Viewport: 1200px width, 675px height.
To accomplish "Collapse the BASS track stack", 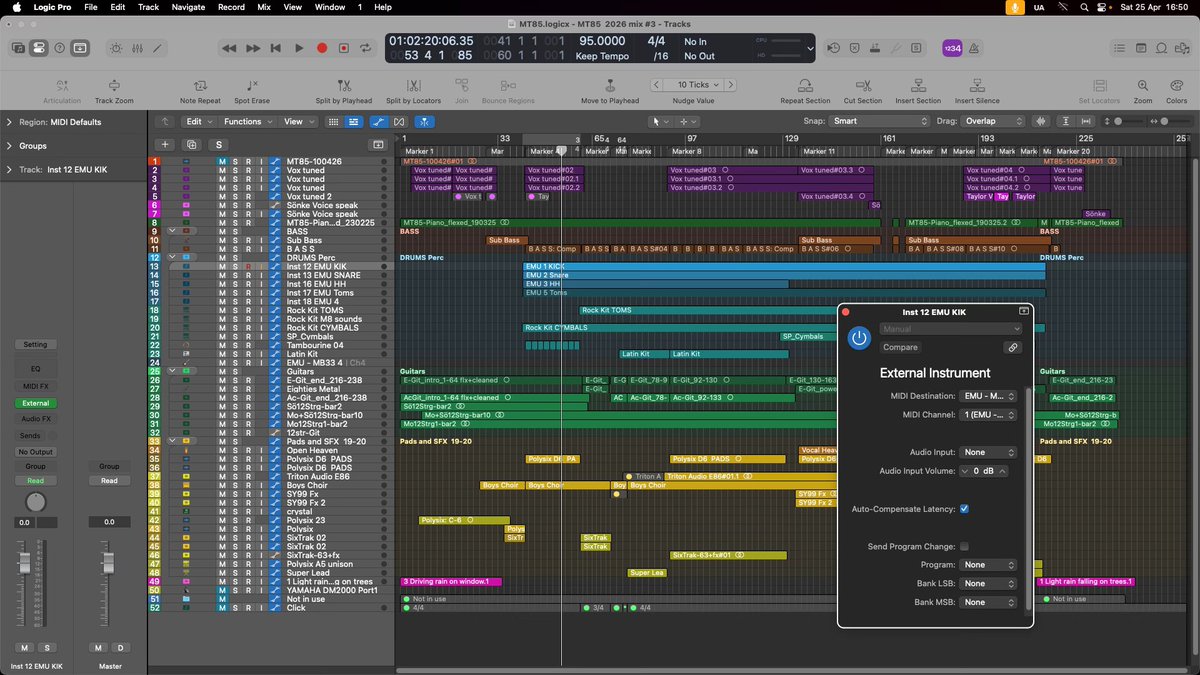I will coord(174,231).
